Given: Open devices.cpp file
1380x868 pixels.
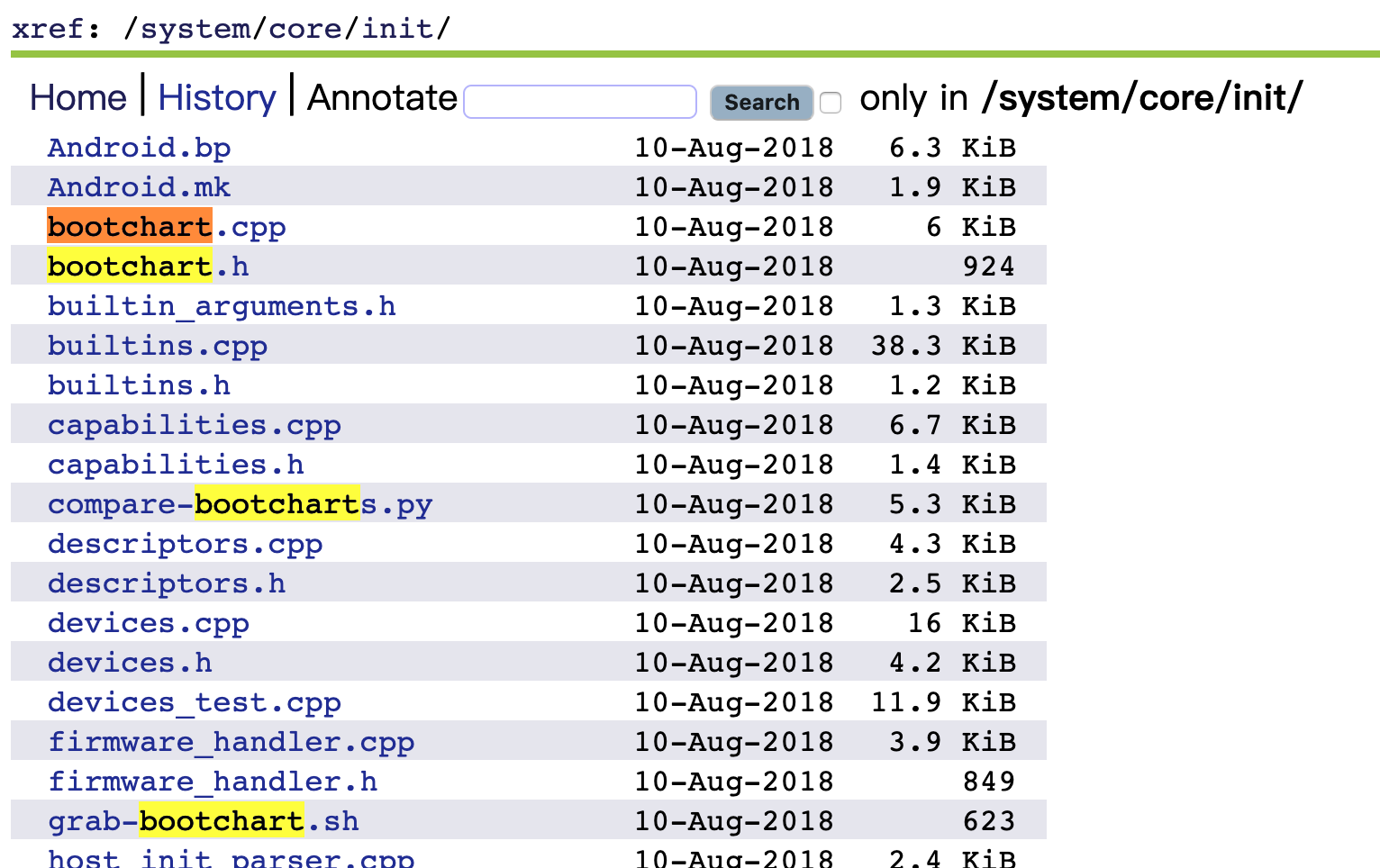Looking at the screenshot, I should [x=149, y=623].
